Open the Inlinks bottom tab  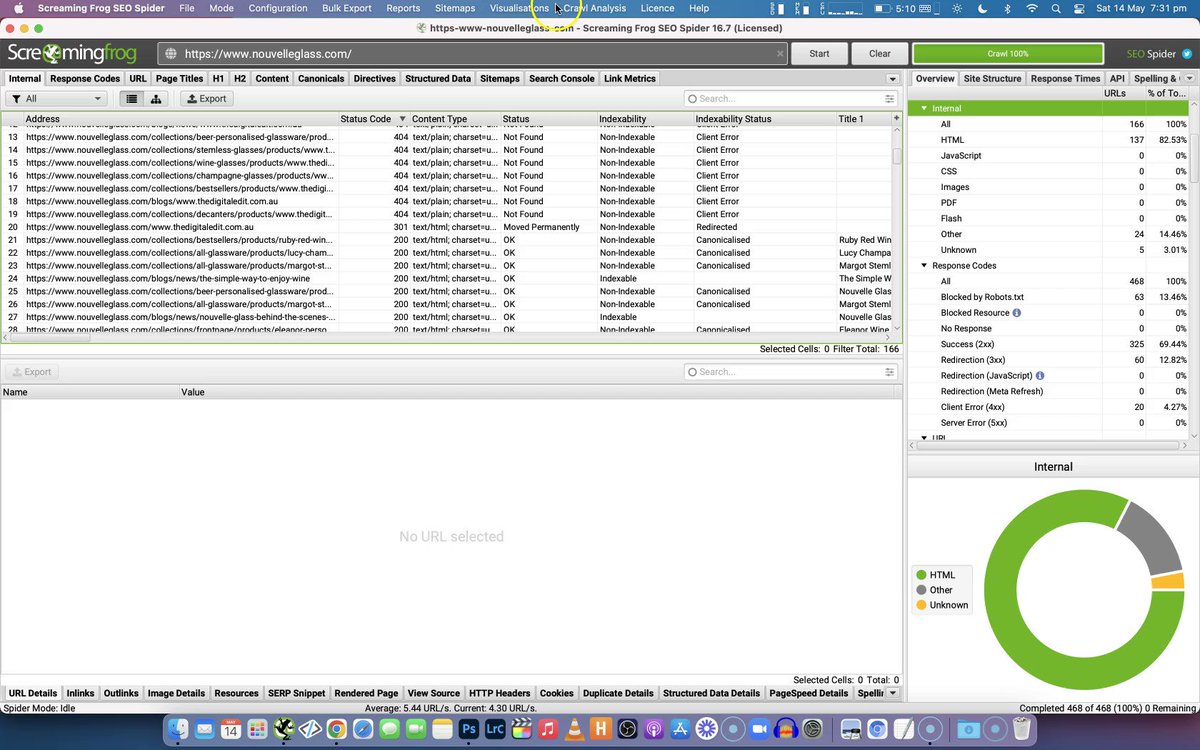tap(80, 693)
